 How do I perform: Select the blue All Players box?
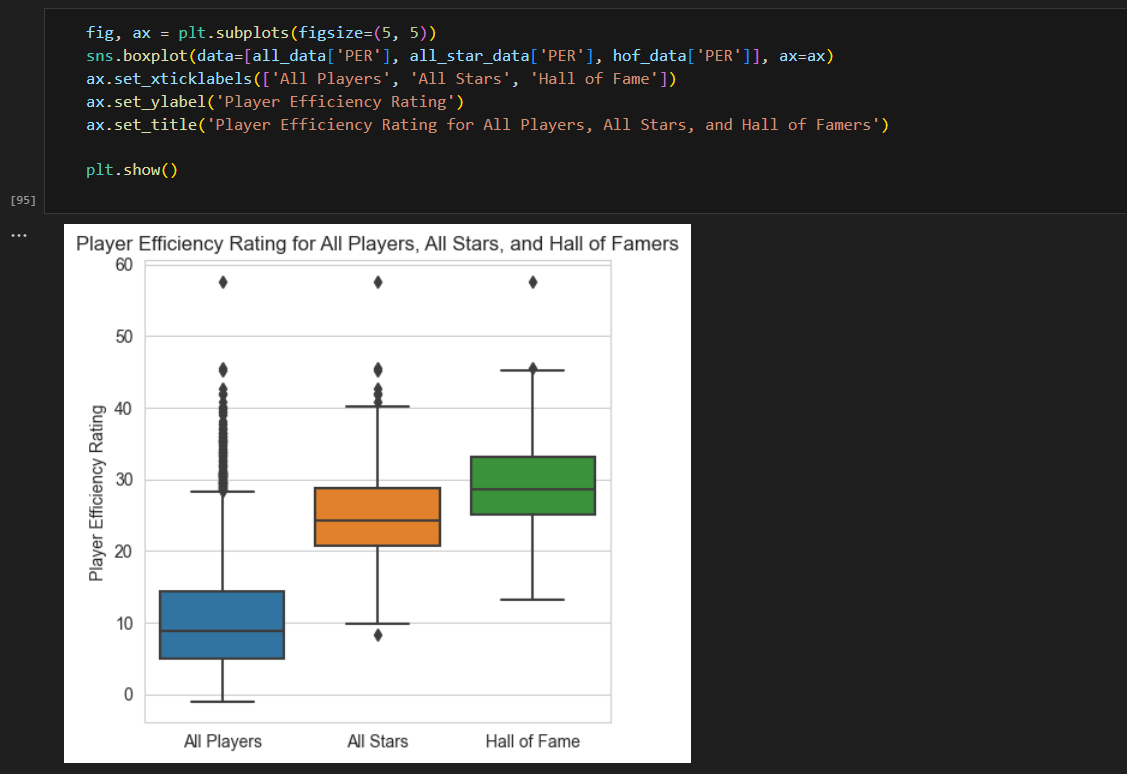[x=222, y=625]
